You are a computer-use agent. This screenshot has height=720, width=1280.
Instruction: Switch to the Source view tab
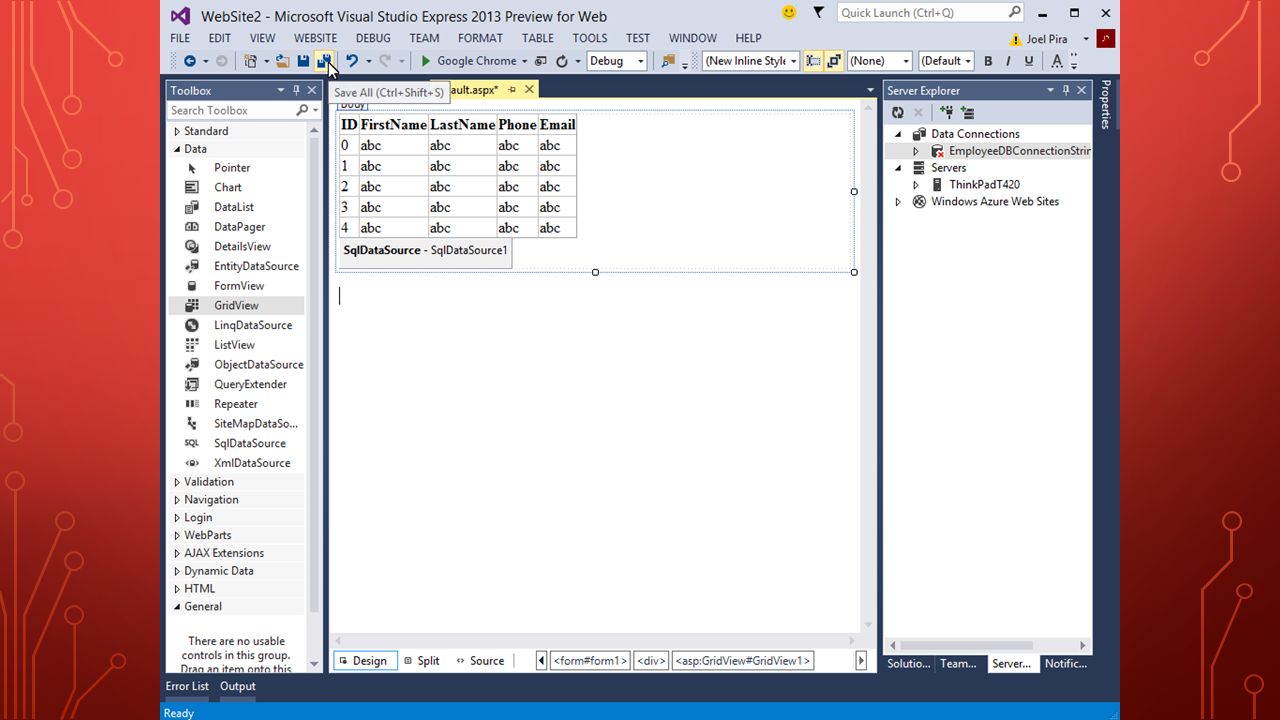click(480, 661)
